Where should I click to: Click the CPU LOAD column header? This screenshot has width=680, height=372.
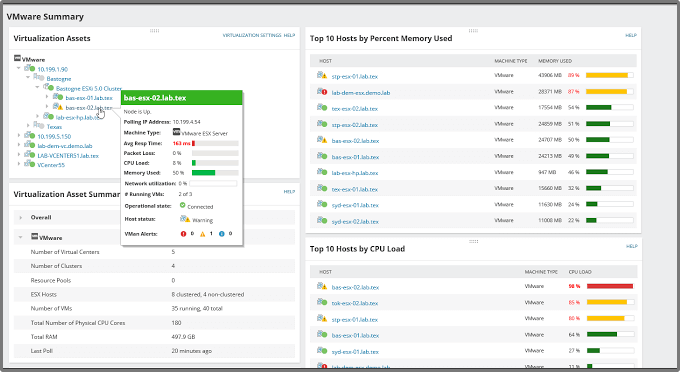[580, 272]
